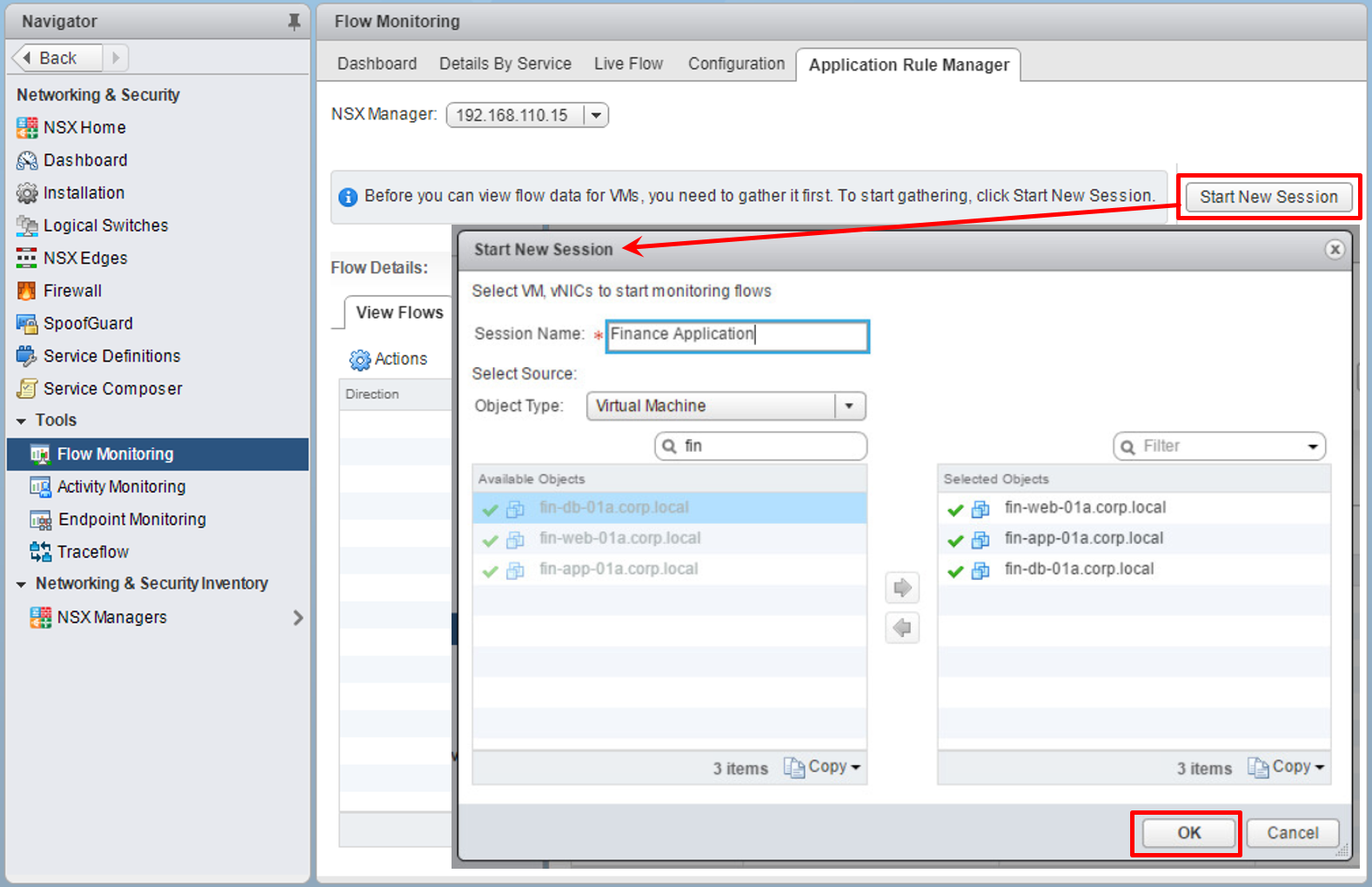Click the Activity Monitoring icon
The width and height of the screenshot is (1372, 887).
click(x=40, y=487)
